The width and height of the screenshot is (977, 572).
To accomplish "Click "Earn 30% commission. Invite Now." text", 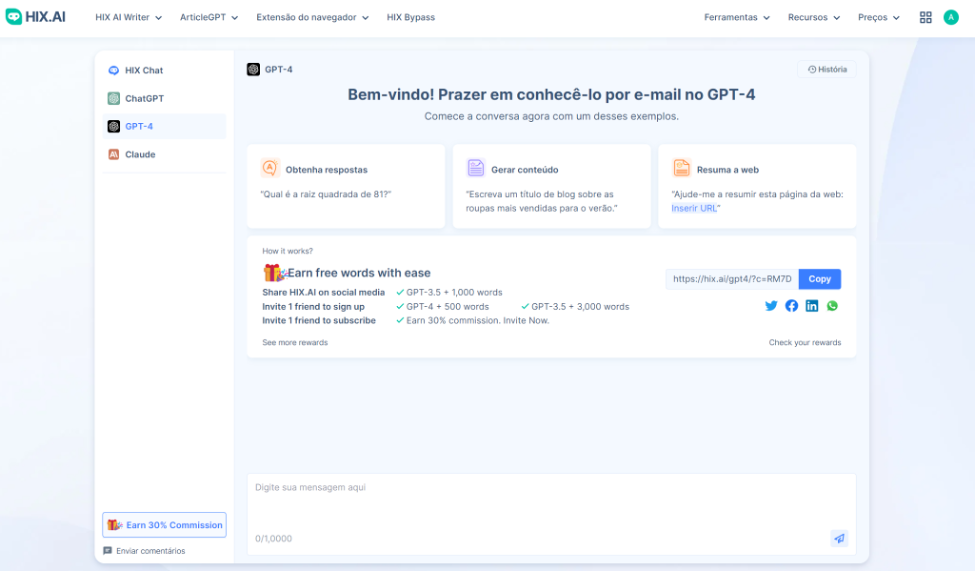I will click(x=478, y=321).
